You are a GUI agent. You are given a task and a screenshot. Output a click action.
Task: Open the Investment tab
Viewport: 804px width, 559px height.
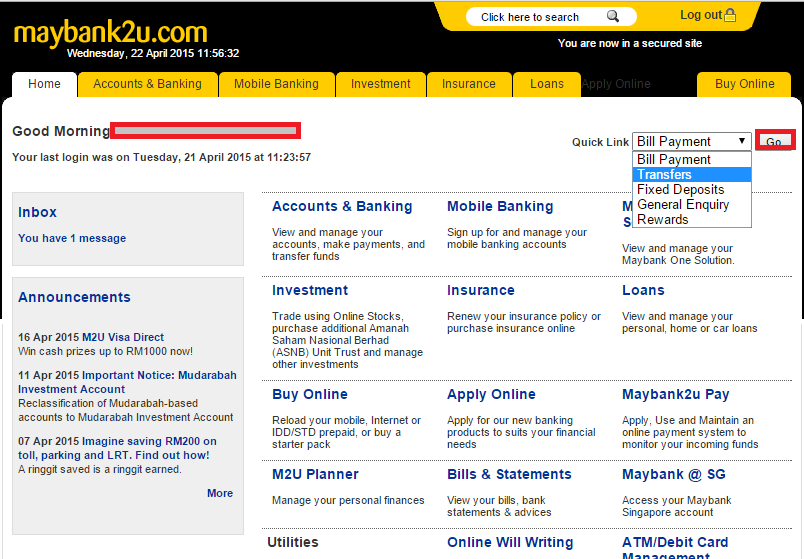pos(380,84)
